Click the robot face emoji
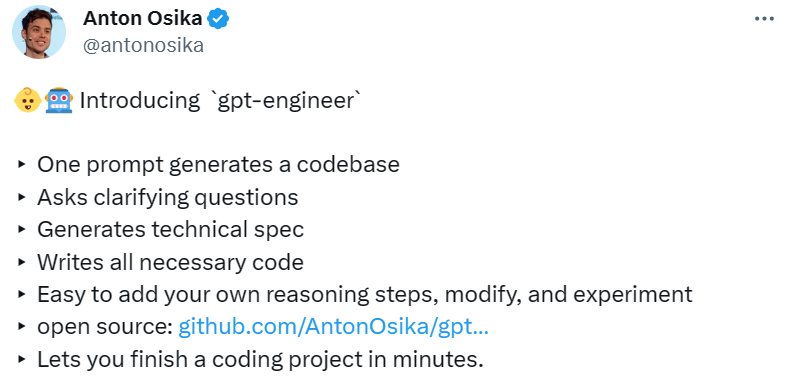 tap(59, 100)
